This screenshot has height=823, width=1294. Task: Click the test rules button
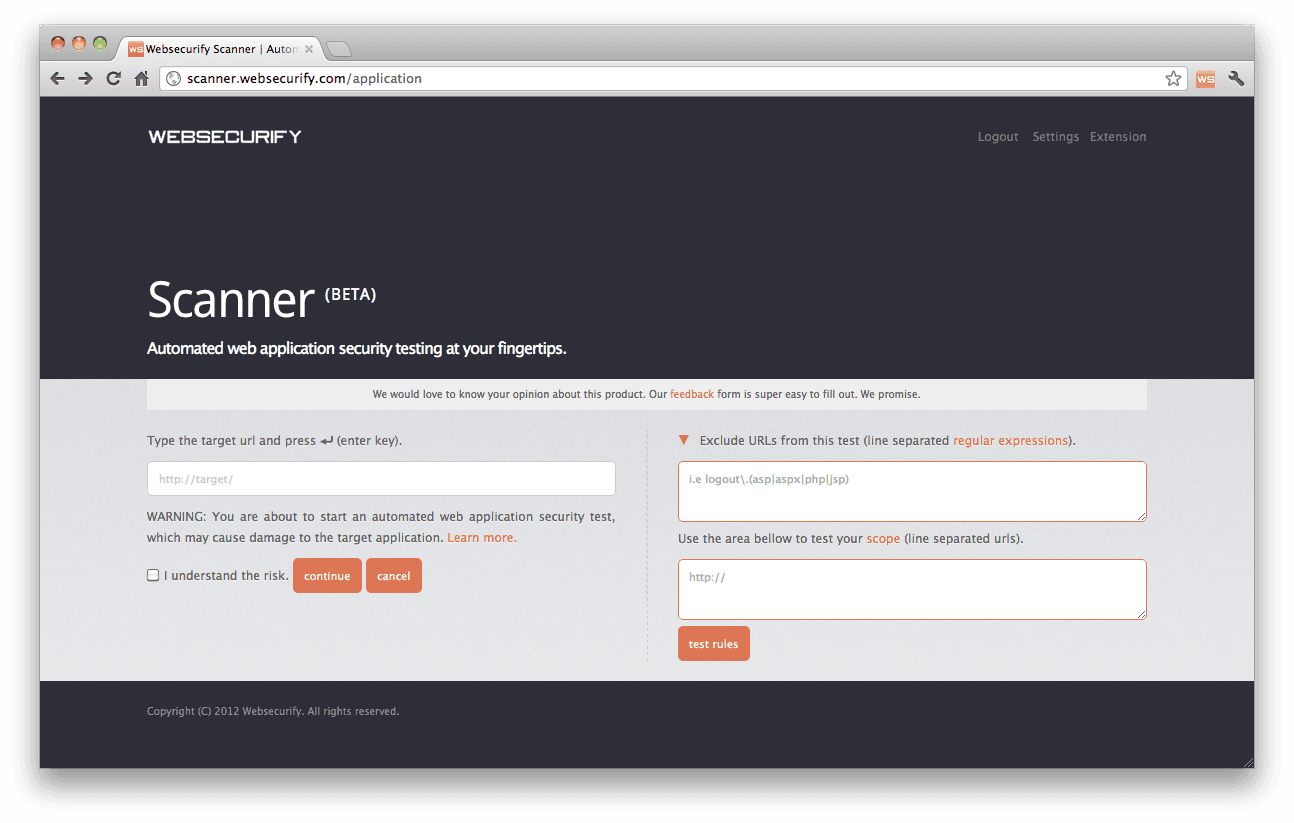click(713, 644)
